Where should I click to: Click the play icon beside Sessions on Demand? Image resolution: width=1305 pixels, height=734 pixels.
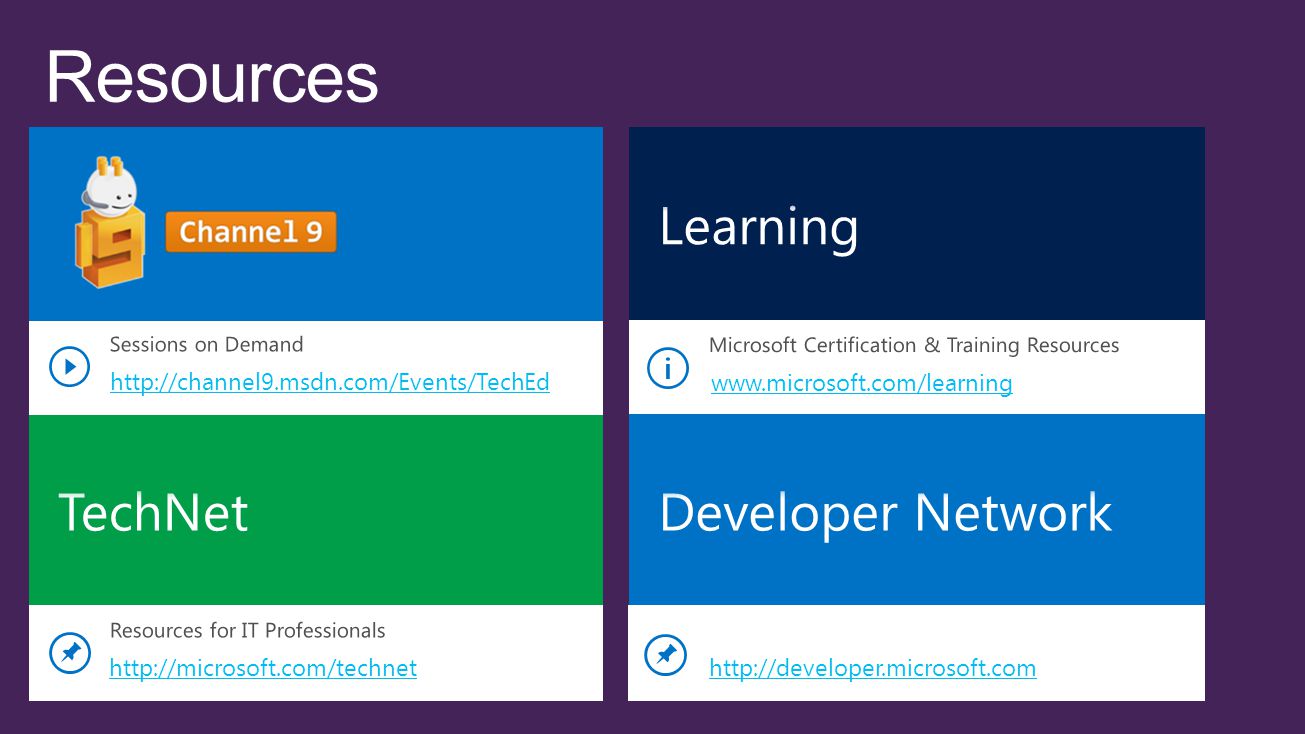[x=69, y=367]
